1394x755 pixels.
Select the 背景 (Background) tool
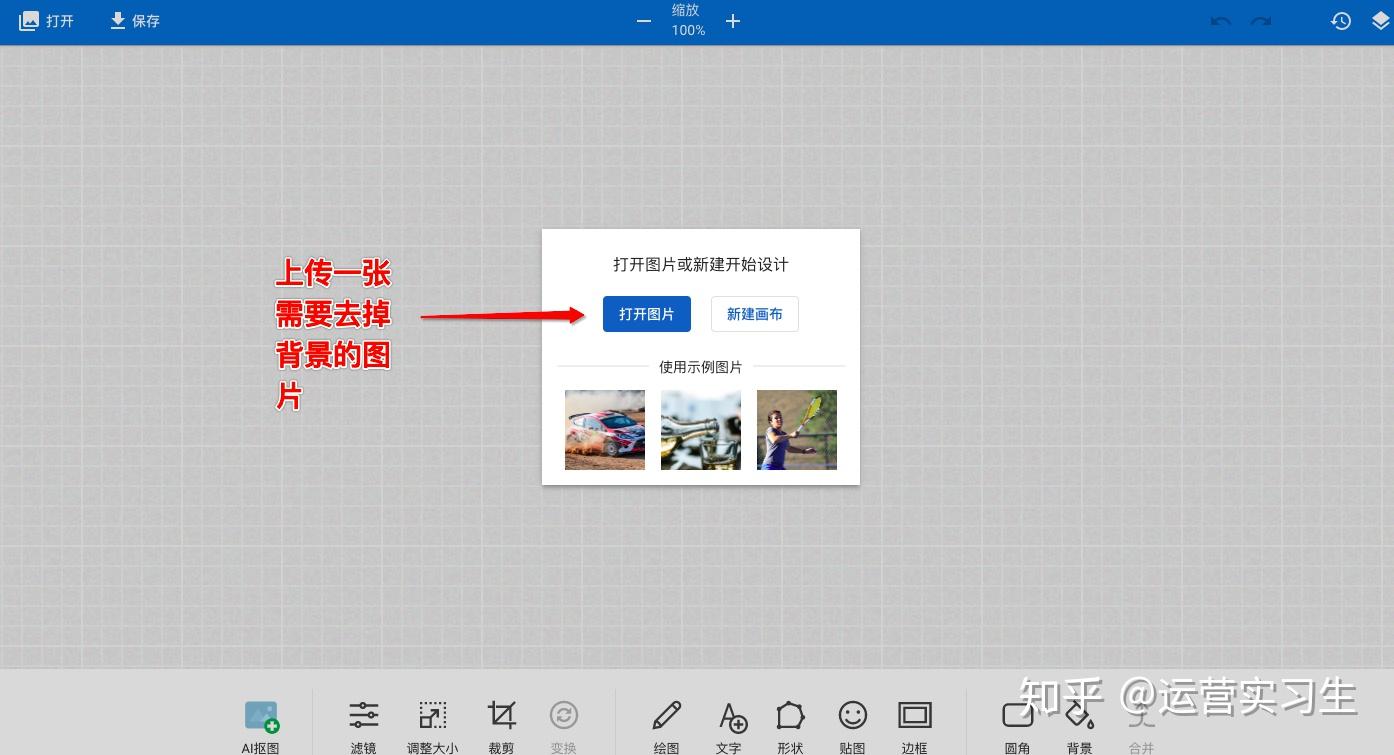click(1079, 722)
